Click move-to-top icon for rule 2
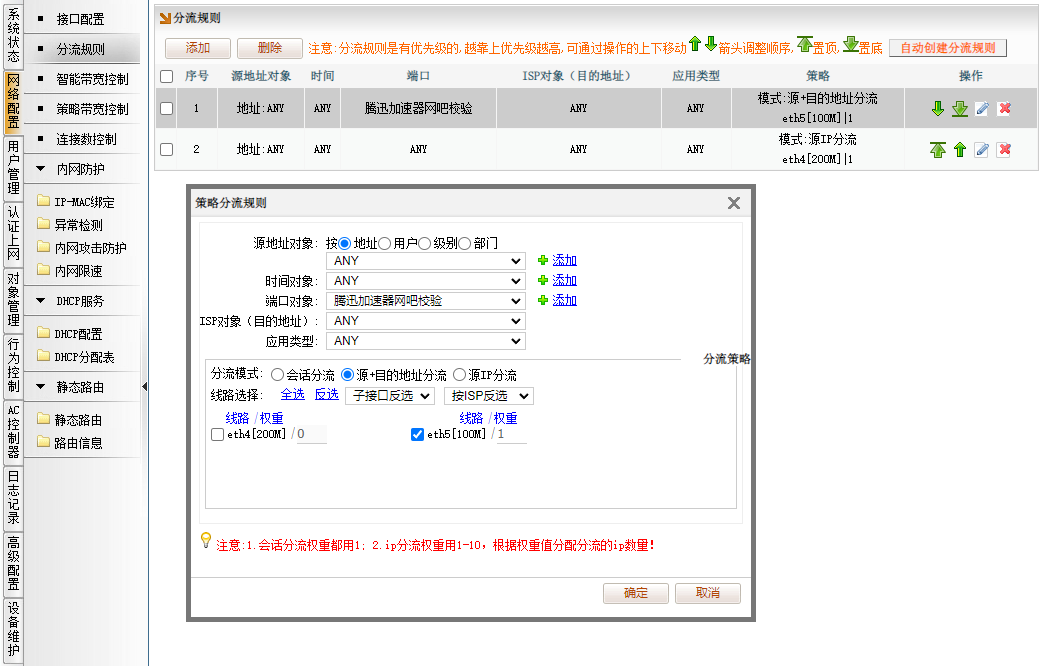 tap(937, 150)
